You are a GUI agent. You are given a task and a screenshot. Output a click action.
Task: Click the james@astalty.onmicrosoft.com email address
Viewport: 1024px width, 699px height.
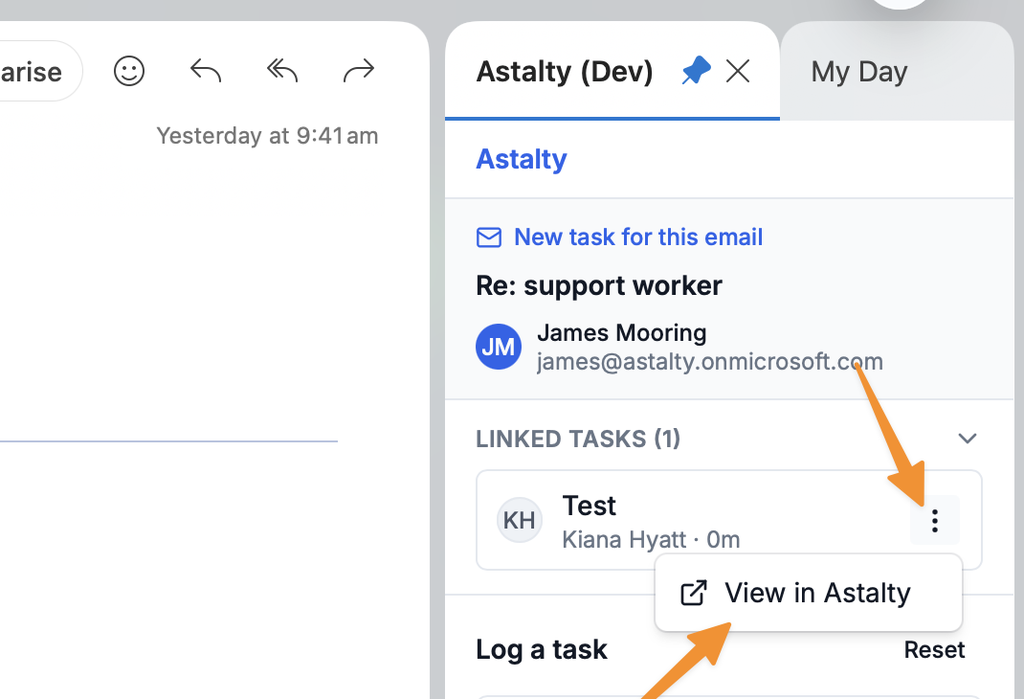click(x=710, y=361)
